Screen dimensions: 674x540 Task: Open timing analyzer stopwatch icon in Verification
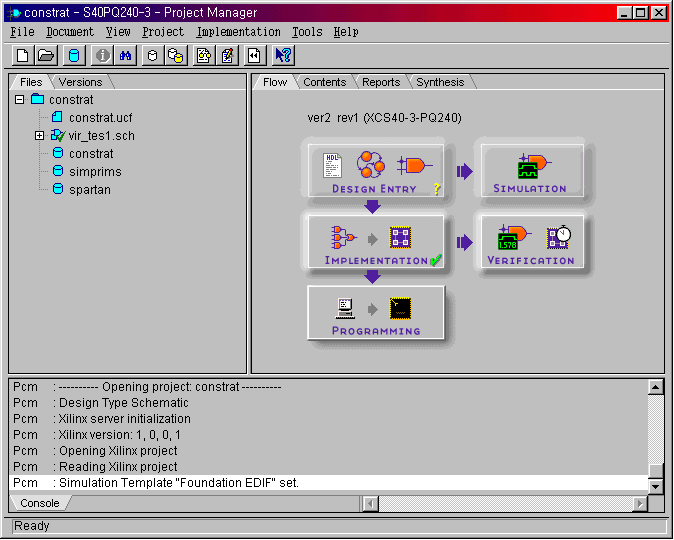coord(559,237)
